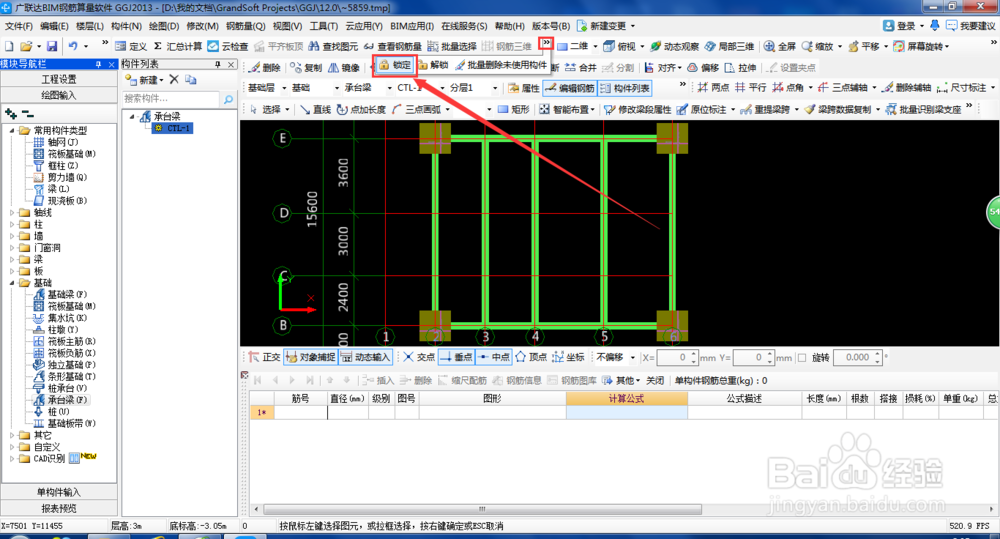The width and height of the screenshot is (1000, 539).
Task: Toggle Dynamic Input (动态输入)
Action: (365, 357)
